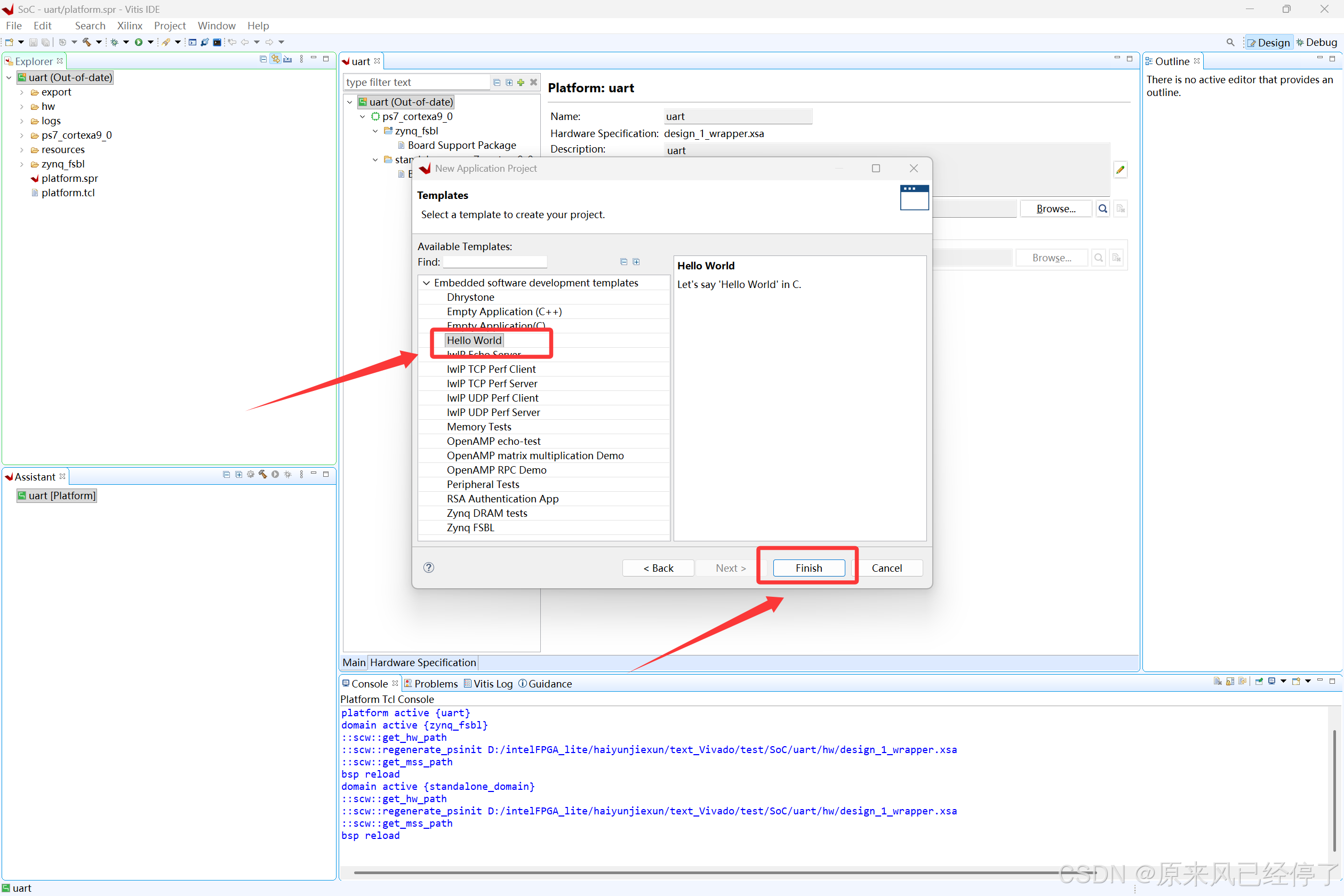Viewport: 1344px width, 896px height.
Task: Open the Run button dropdown arrow
Action: [150, 42]
